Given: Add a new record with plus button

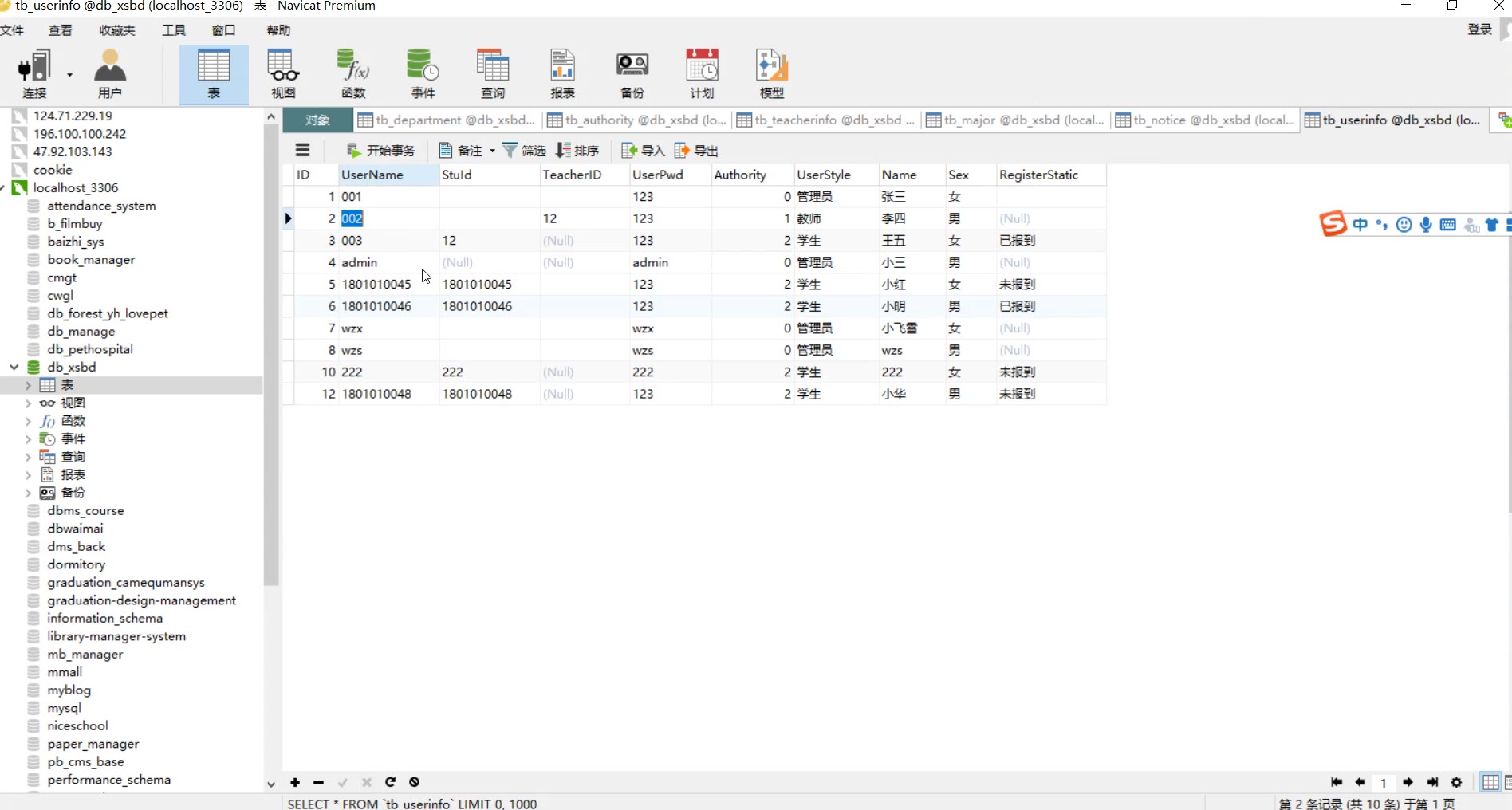Looking at the screenshot, I should (295, 782).
